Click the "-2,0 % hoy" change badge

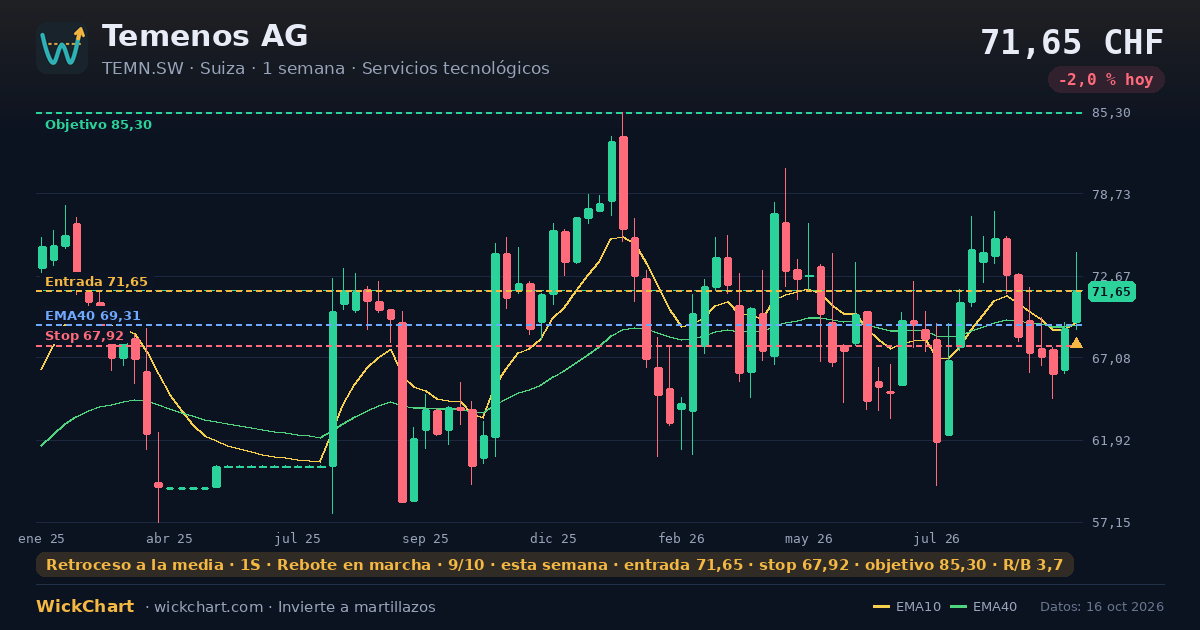click(1106, 80)
